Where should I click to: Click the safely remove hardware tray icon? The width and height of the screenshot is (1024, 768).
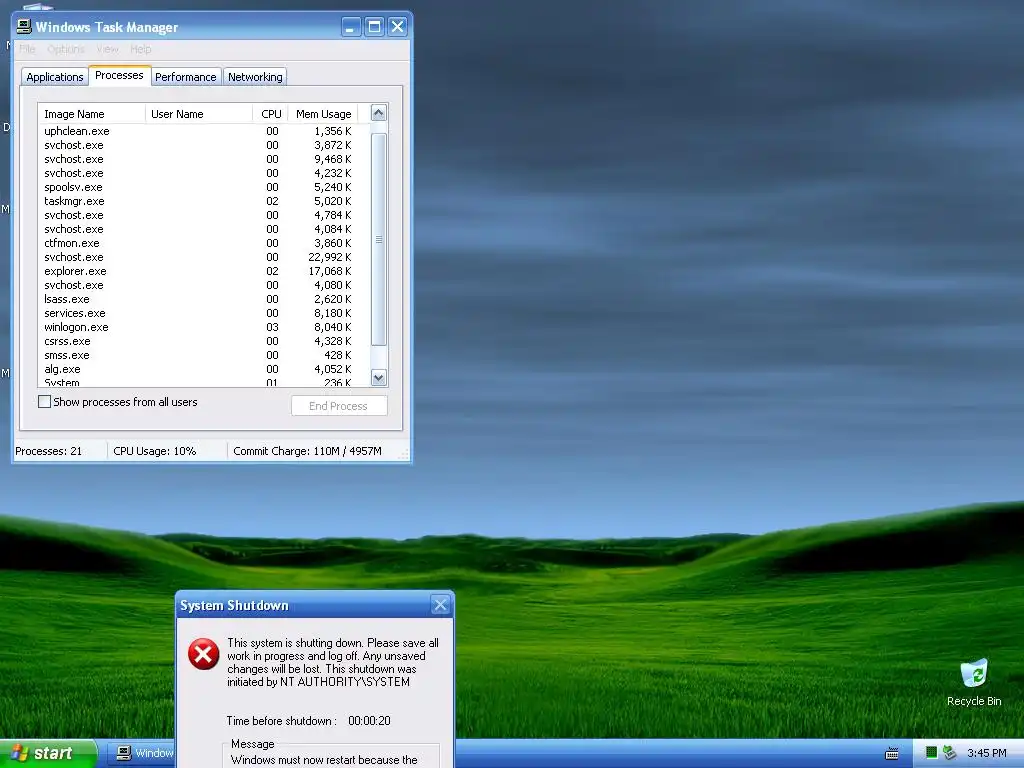pos(950,753)
